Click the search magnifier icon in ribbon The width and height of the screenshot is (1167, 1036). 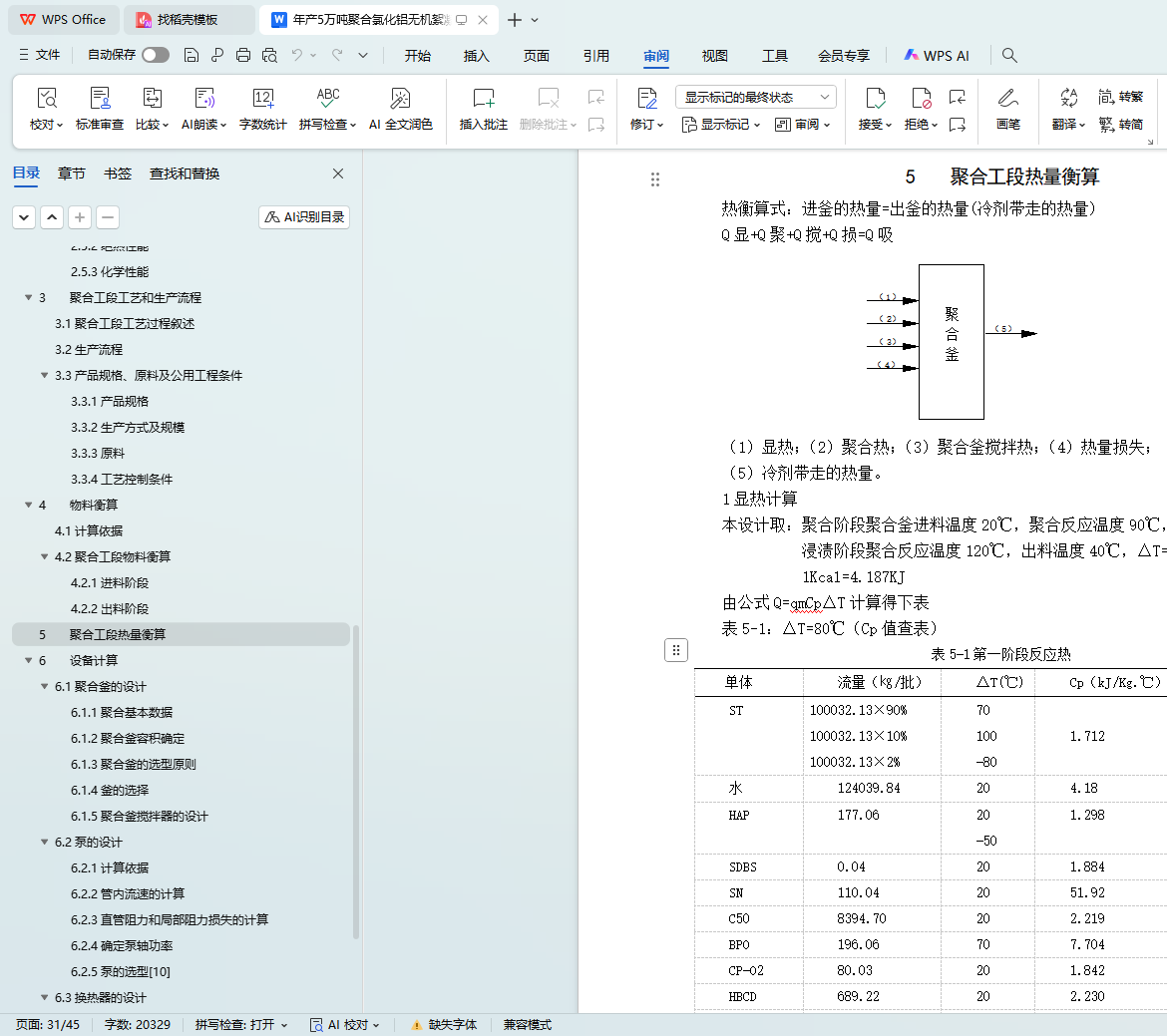1009,56
